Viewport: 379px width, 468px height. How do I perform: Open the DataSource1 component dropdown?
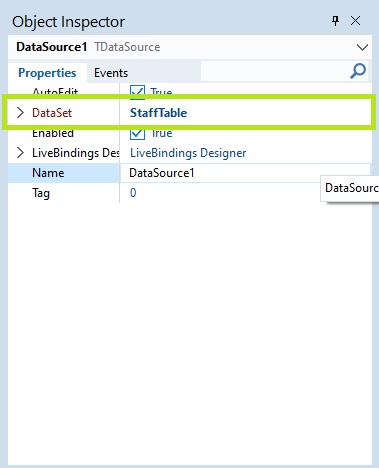pos(362,47)
